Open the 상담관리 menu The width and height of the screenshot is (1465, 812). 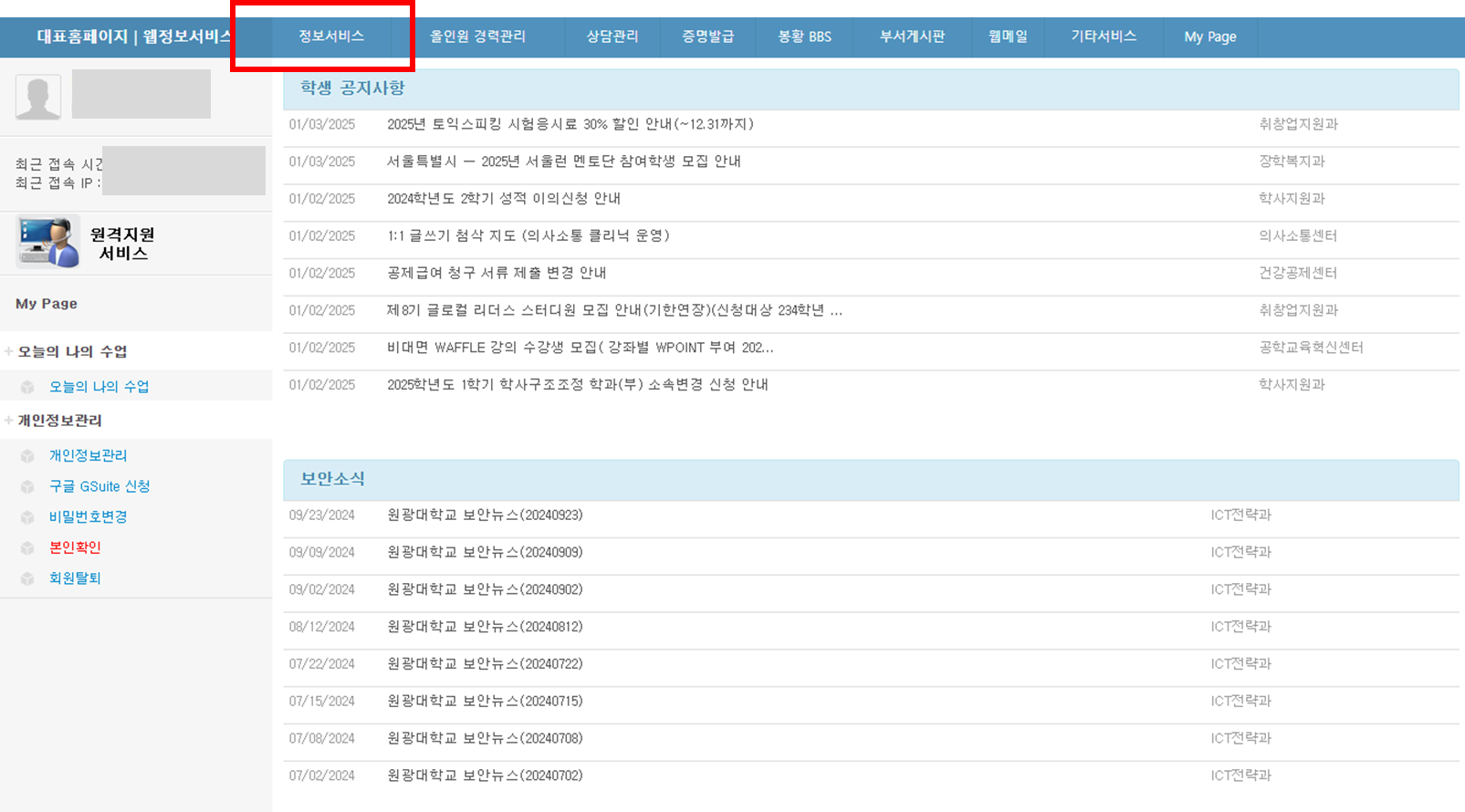[x=612, y=36]
